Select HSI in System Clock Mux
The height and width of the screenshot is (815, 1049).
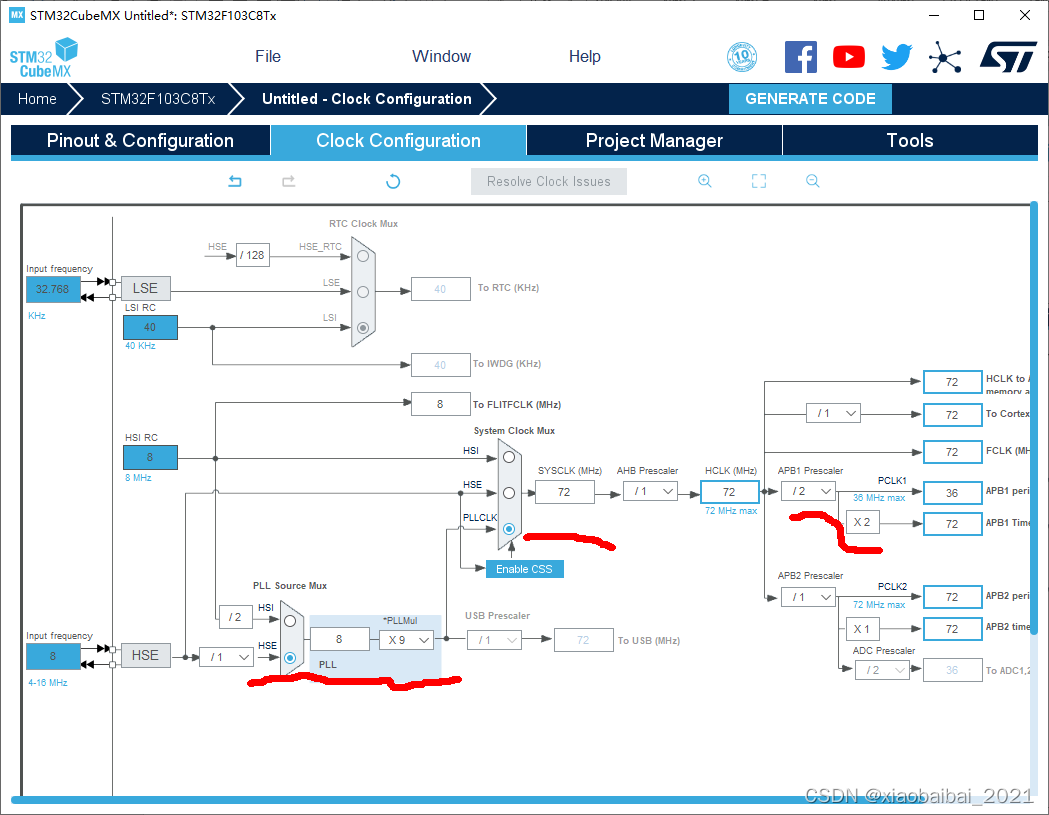[x=509, y=457]
